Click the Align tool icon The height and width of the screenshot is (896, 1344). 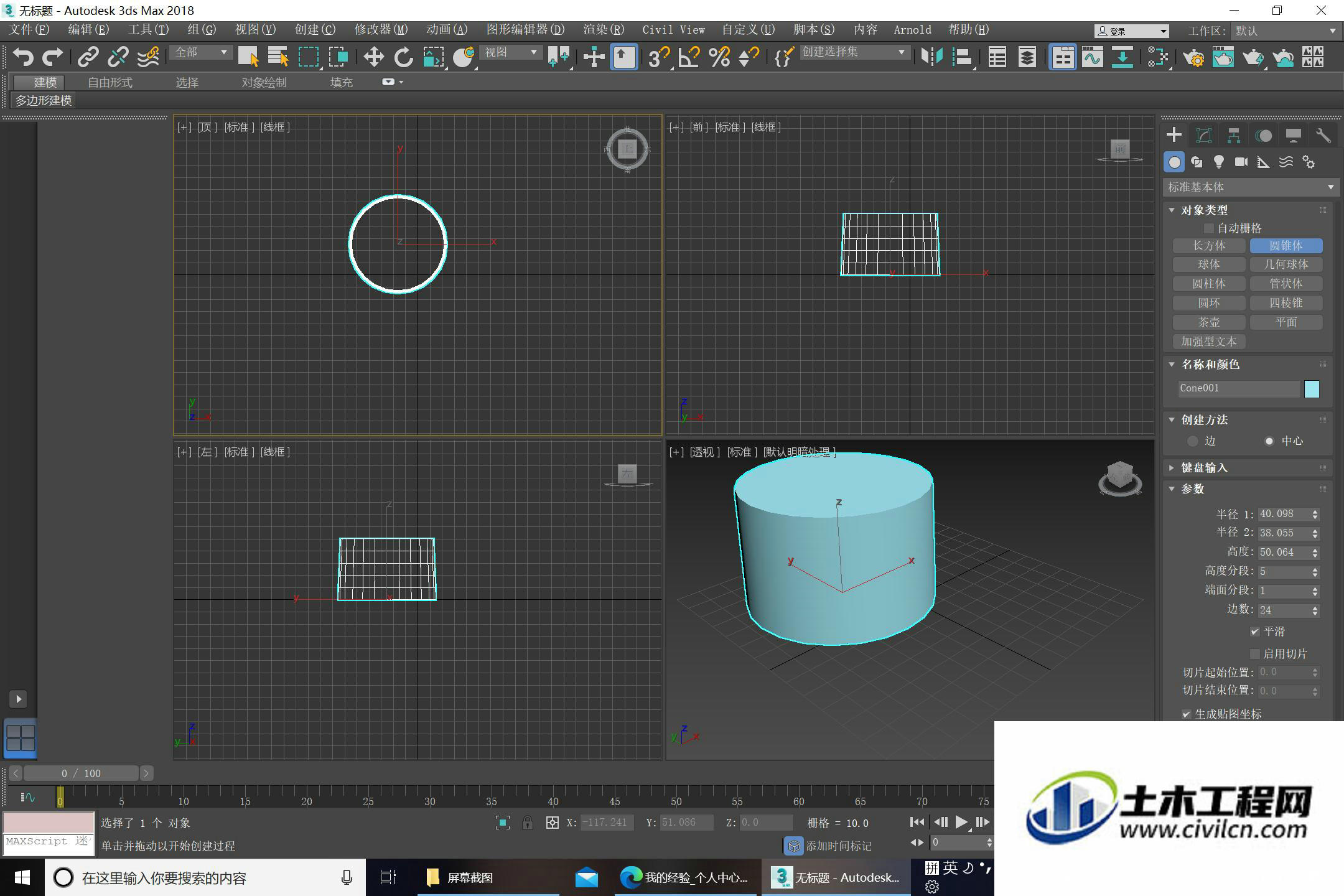[962, 57]
